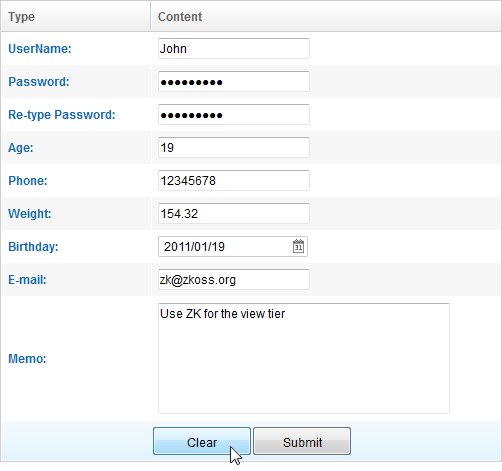The height and width of the screenshot is (471, 502).
Task: Focus the UserName field containing John
Action: click(234, 49)
